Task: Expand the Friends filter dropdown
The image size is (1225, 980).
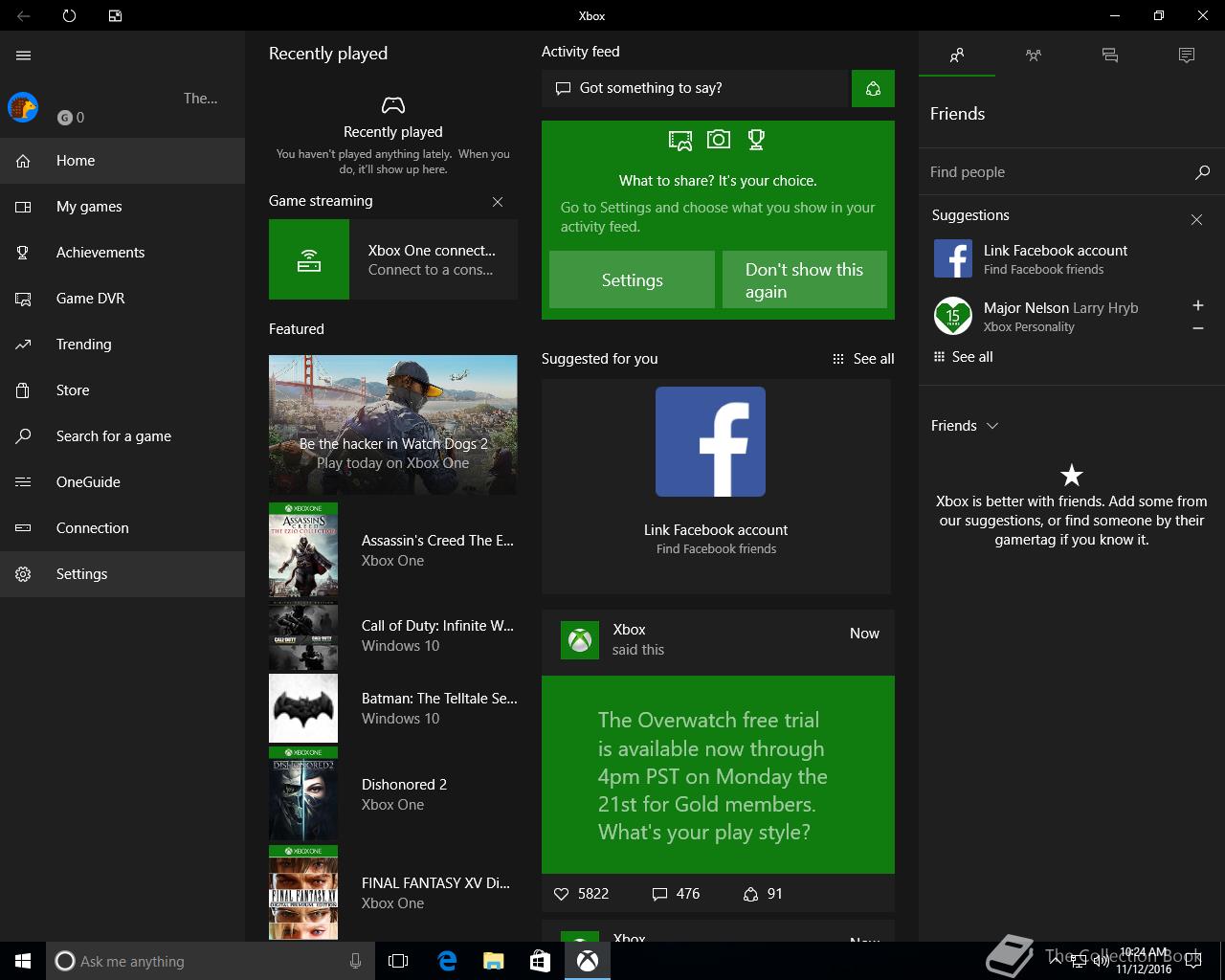Action: pos(965,426)
